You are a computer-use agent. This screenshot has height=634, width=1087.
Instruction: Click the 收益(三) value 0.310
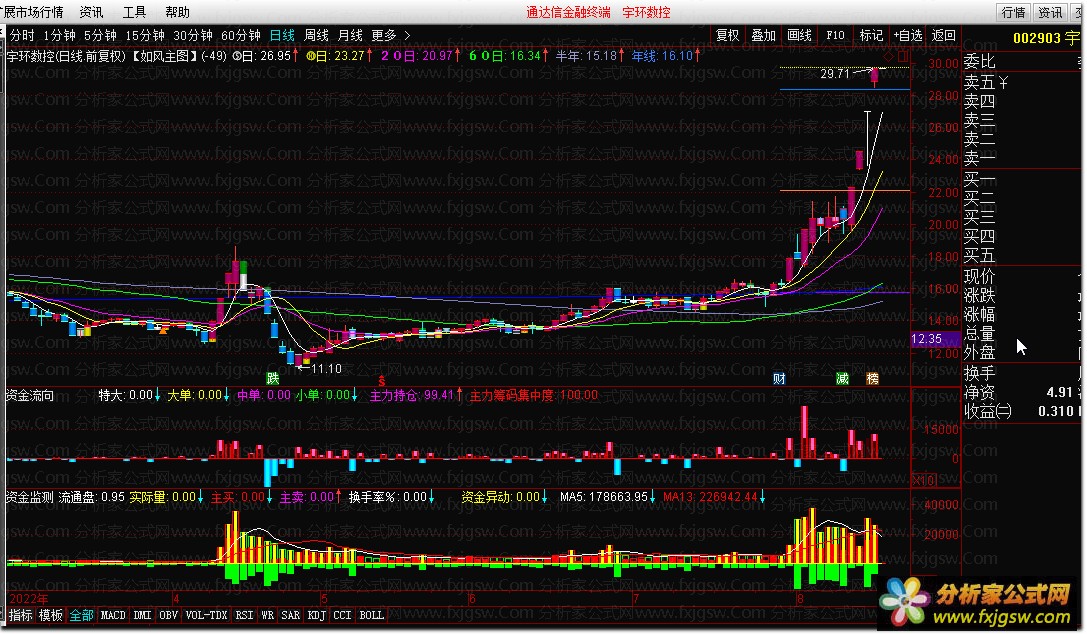tap(1055, 412)
